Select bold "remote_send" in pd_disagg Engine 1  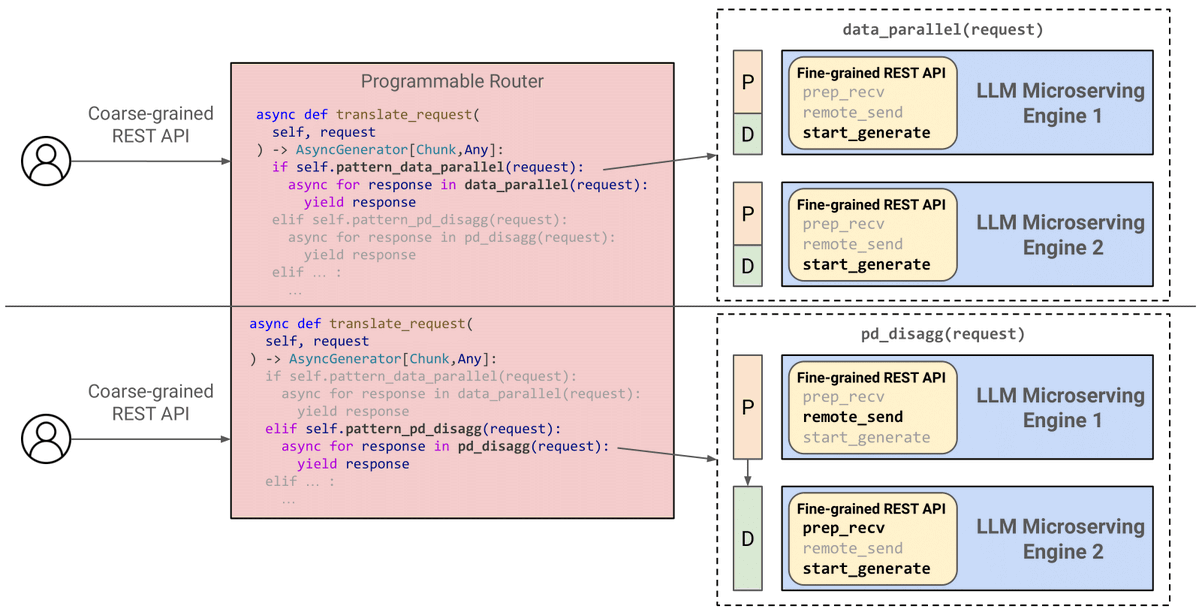tap(853, 417)
